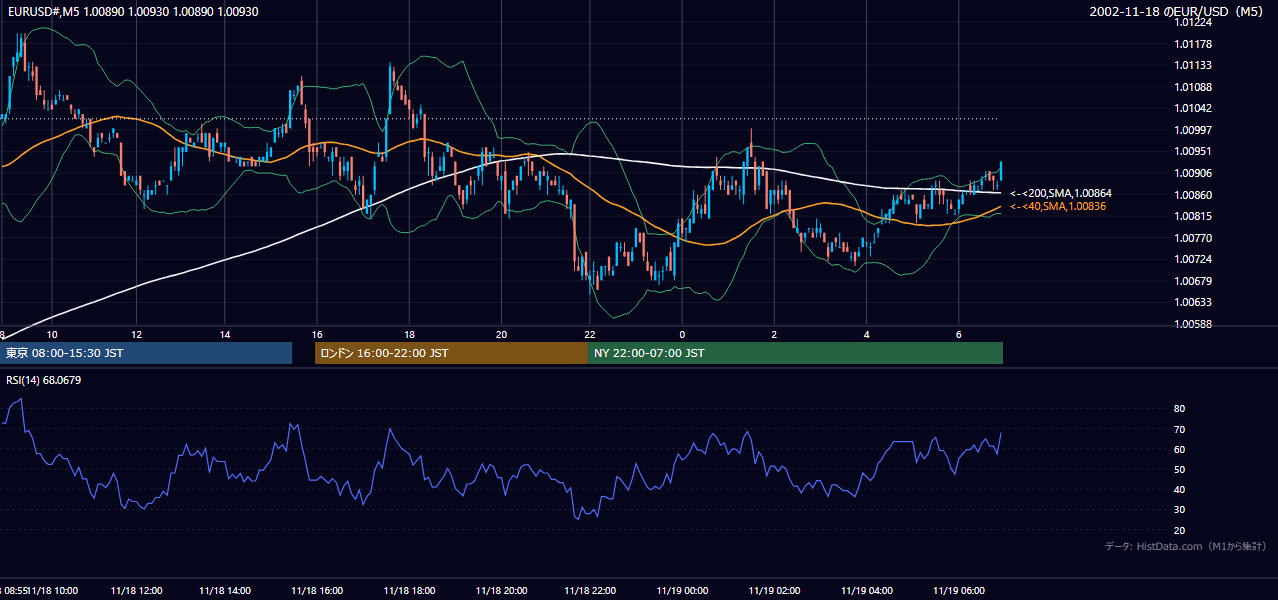Click price axis label 1.01133

click(x=1192, y=65)
